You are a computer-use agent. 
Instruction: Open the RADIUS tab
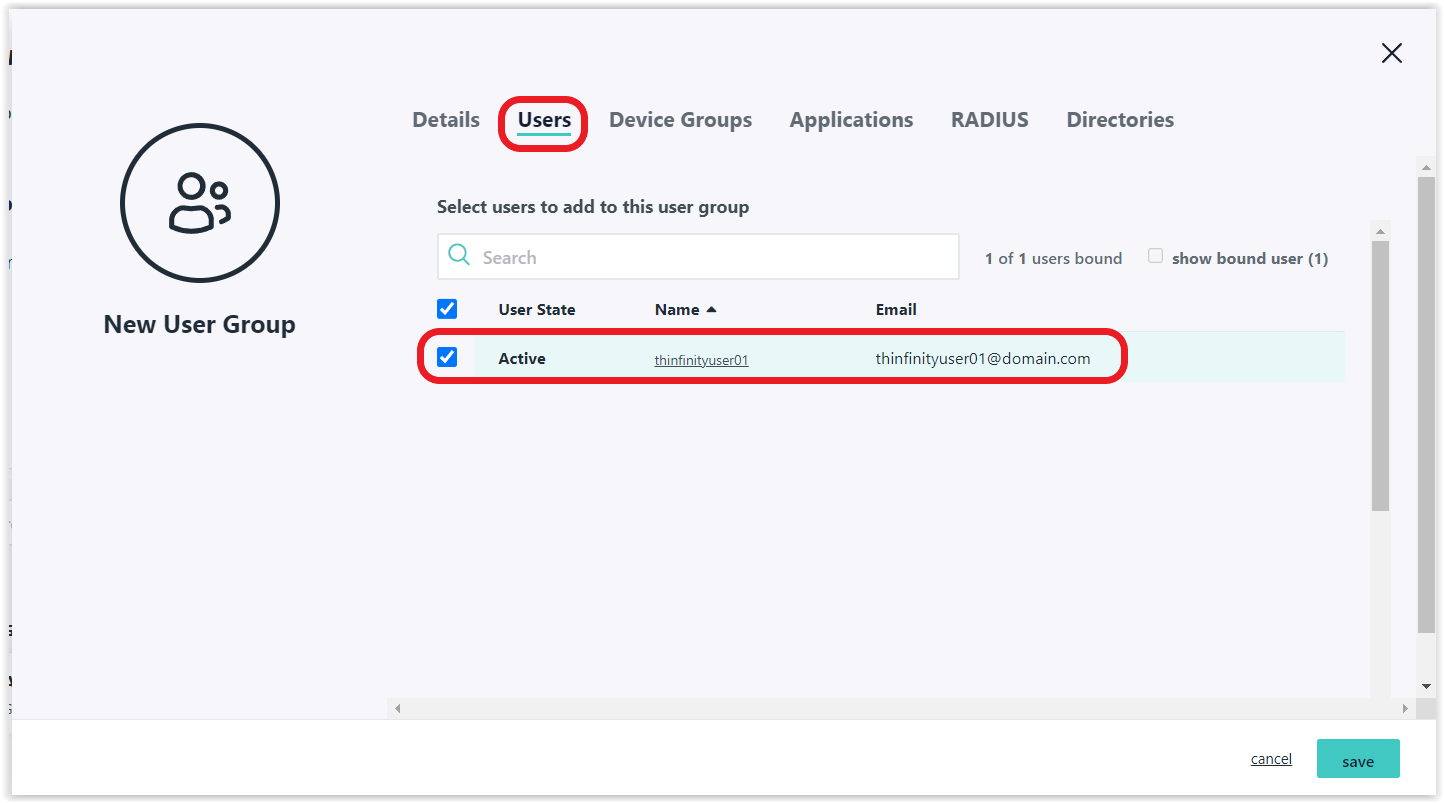(x=989, y=120)
